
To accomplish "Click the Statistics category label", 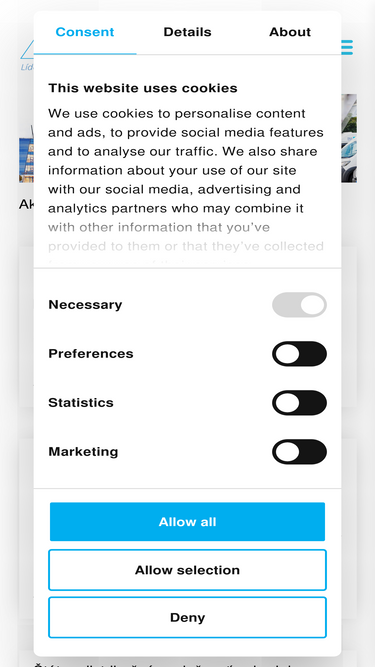I will coord(81,402).
